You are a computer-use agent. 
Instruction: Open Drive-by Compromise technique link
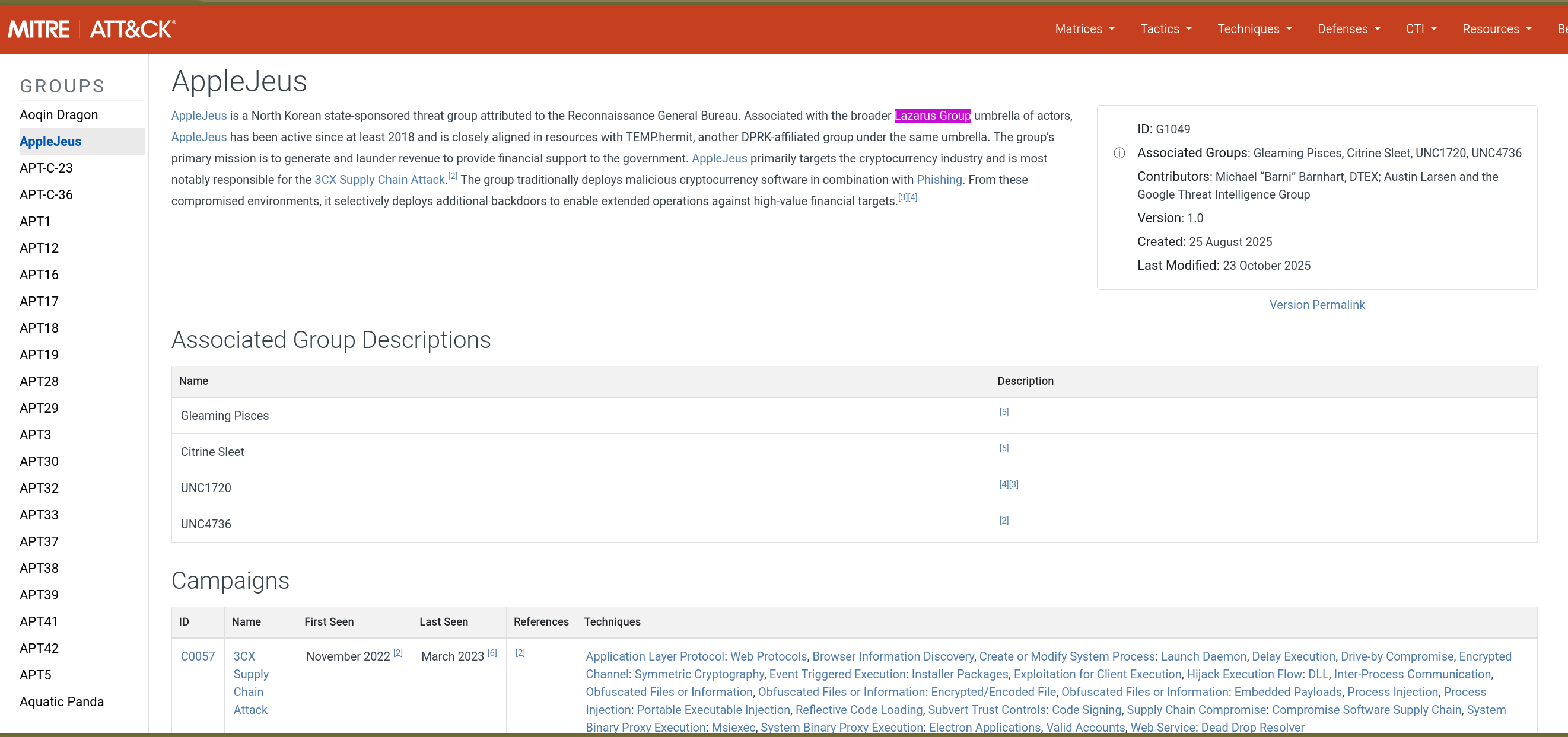point(1397,656)
